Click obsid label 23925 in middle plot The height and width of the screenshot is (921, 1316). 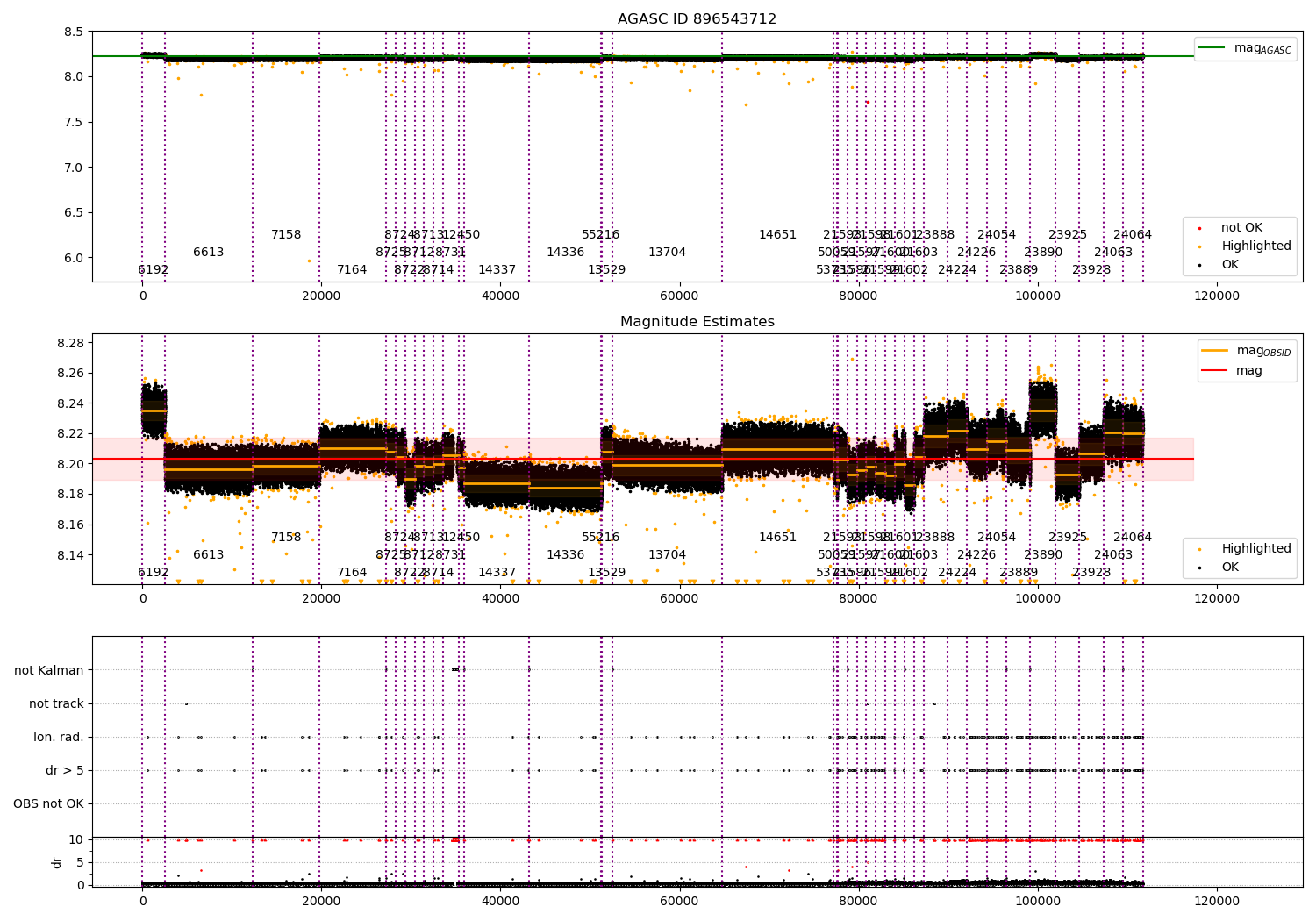1068,538
